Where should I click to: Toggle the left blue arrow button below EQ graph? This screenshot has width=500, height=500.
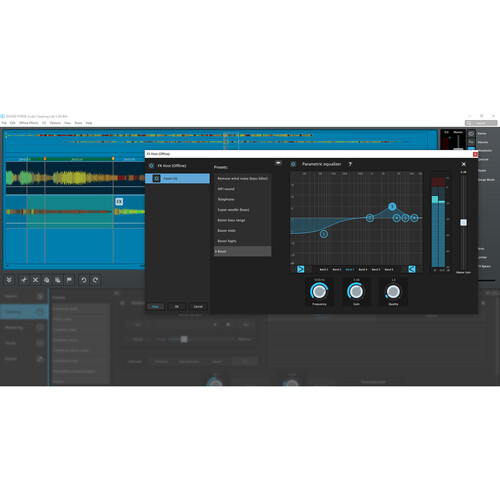coord(301,269)
